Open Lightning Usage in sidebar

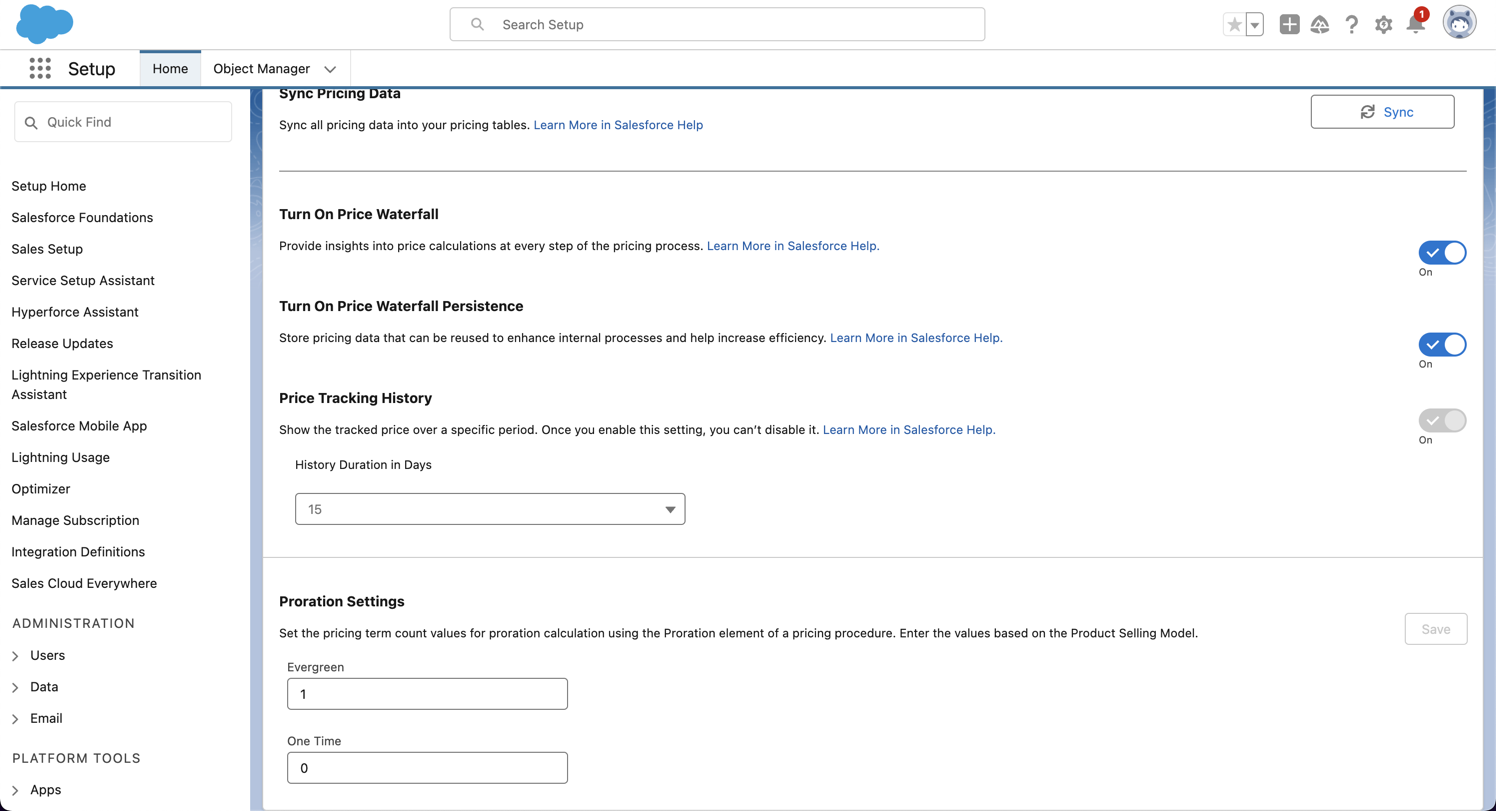tap(60, 457)
